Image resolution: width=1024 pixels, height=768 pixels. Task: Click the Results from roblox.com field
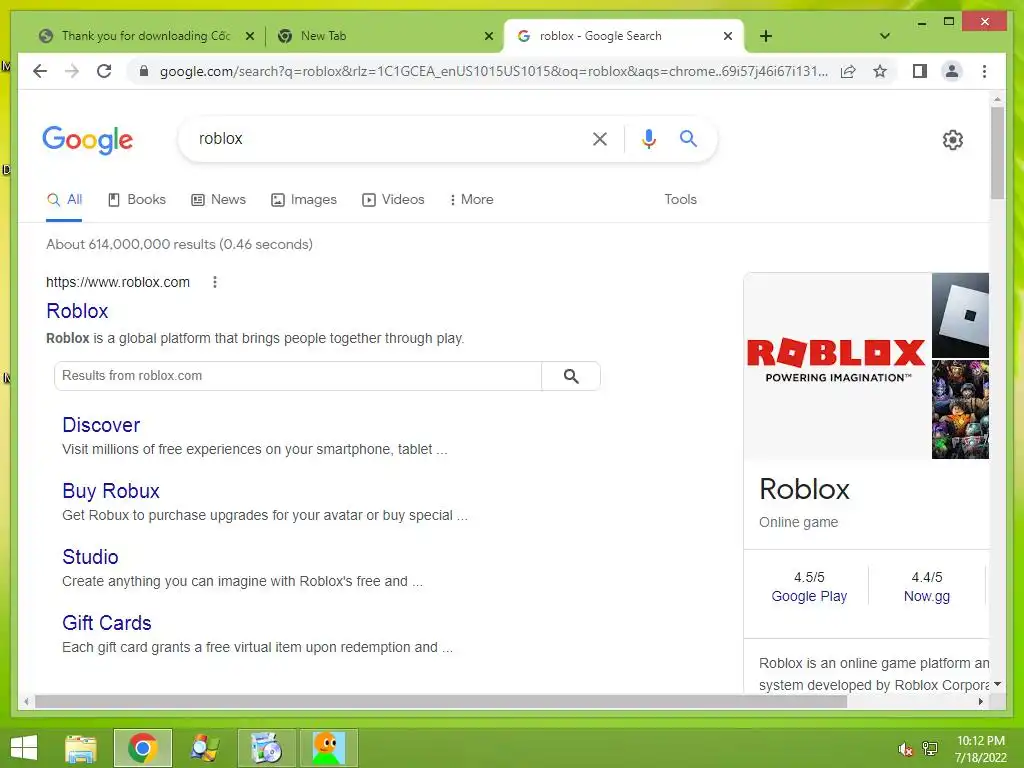coord(298,376)
